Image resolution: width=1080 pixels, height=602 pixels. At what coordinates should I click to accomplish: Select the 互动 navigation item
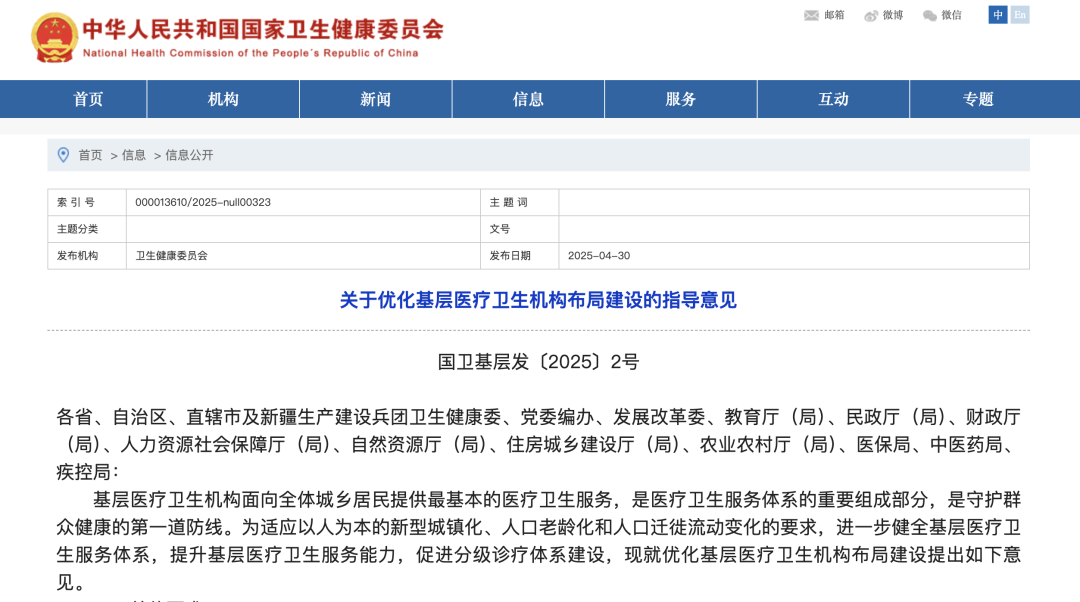tap(833, 99)
